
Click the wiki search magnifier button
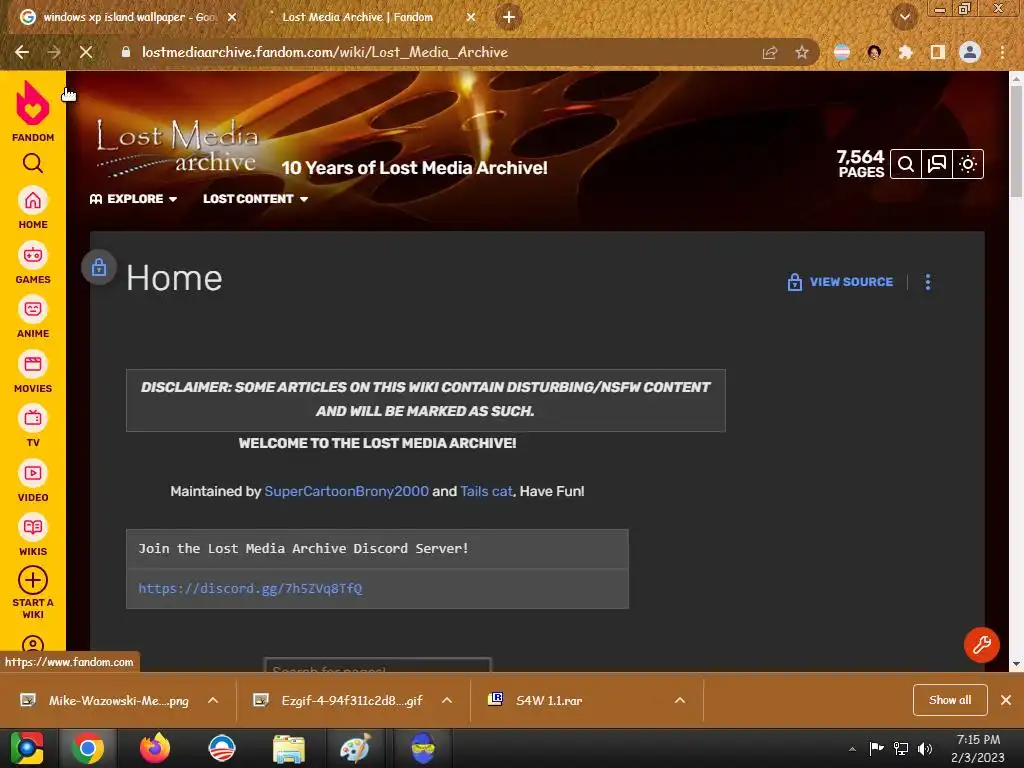pyautogui.click(x=906, y=164)
